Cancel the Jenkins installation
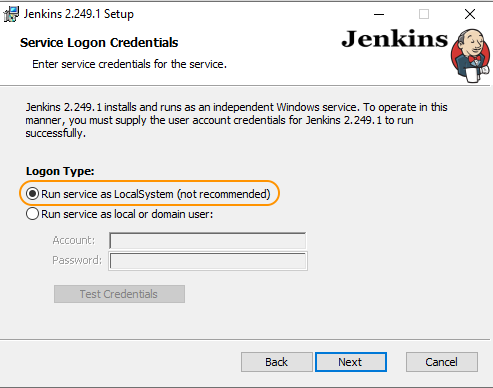Image resolution: width=493 pixels, height=388 pixels. tap(442, 362)
